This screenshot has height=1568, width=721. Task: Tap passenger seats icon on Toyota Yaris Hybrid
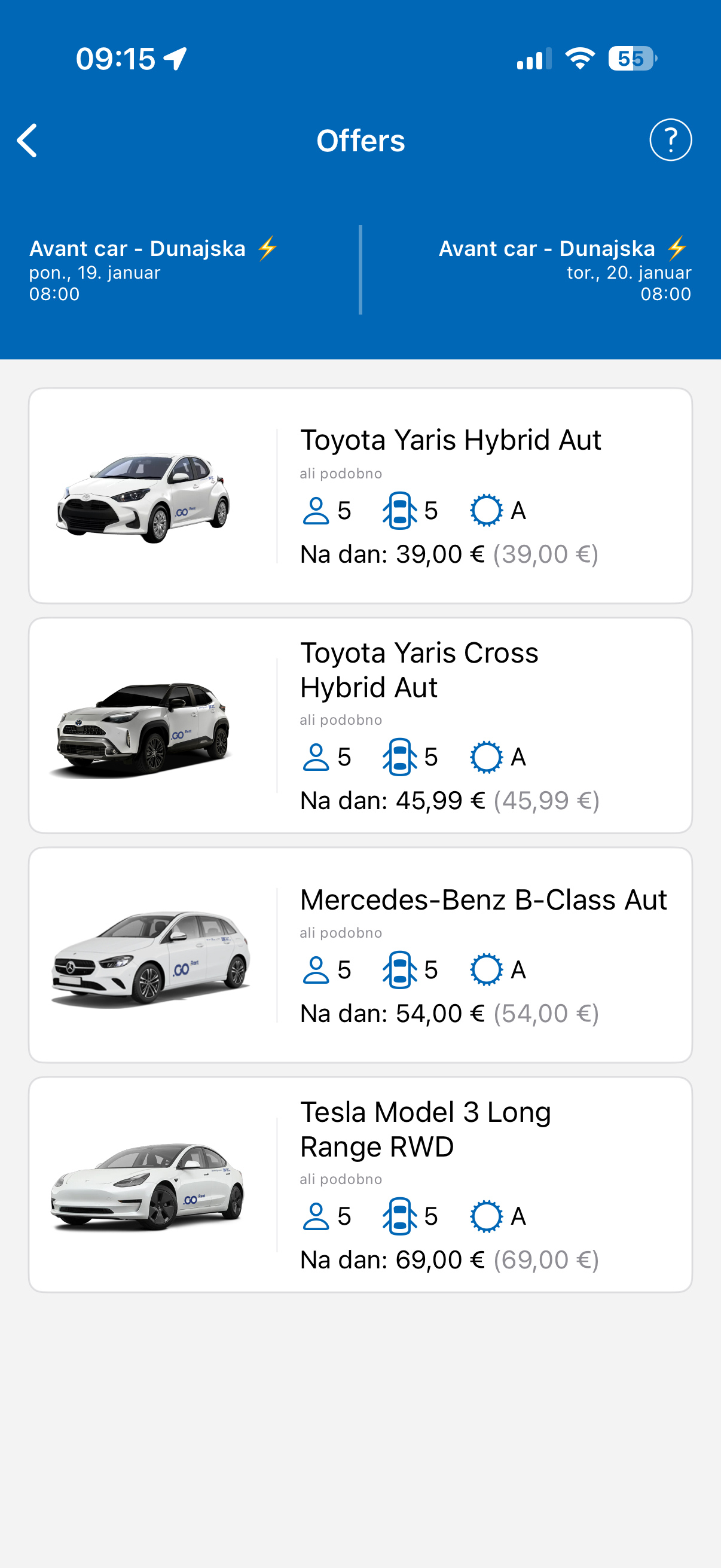pyautogui.click(x=316, y=511)
